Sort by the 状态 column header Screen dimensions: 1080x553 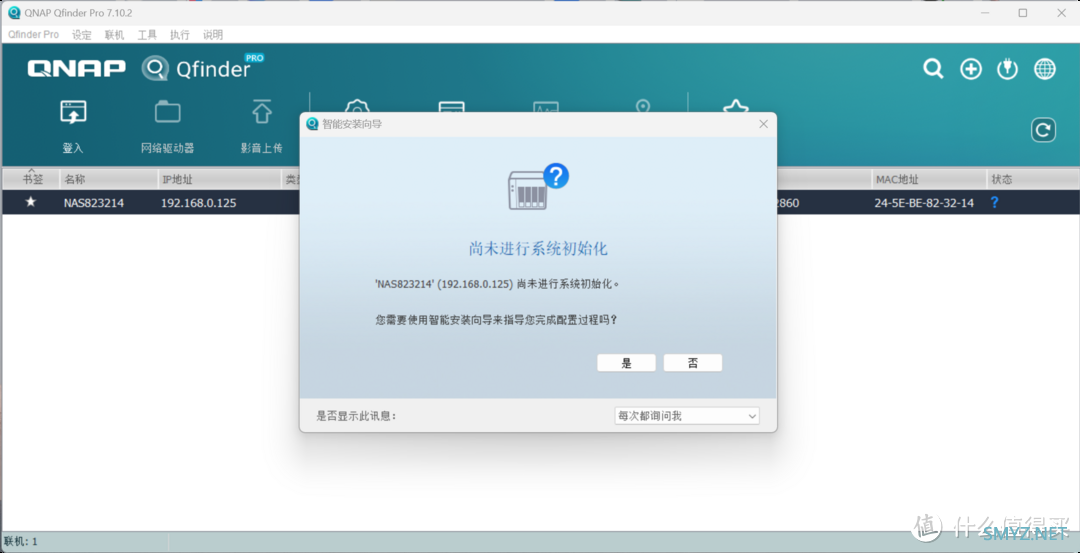[x=1032, y=179]
